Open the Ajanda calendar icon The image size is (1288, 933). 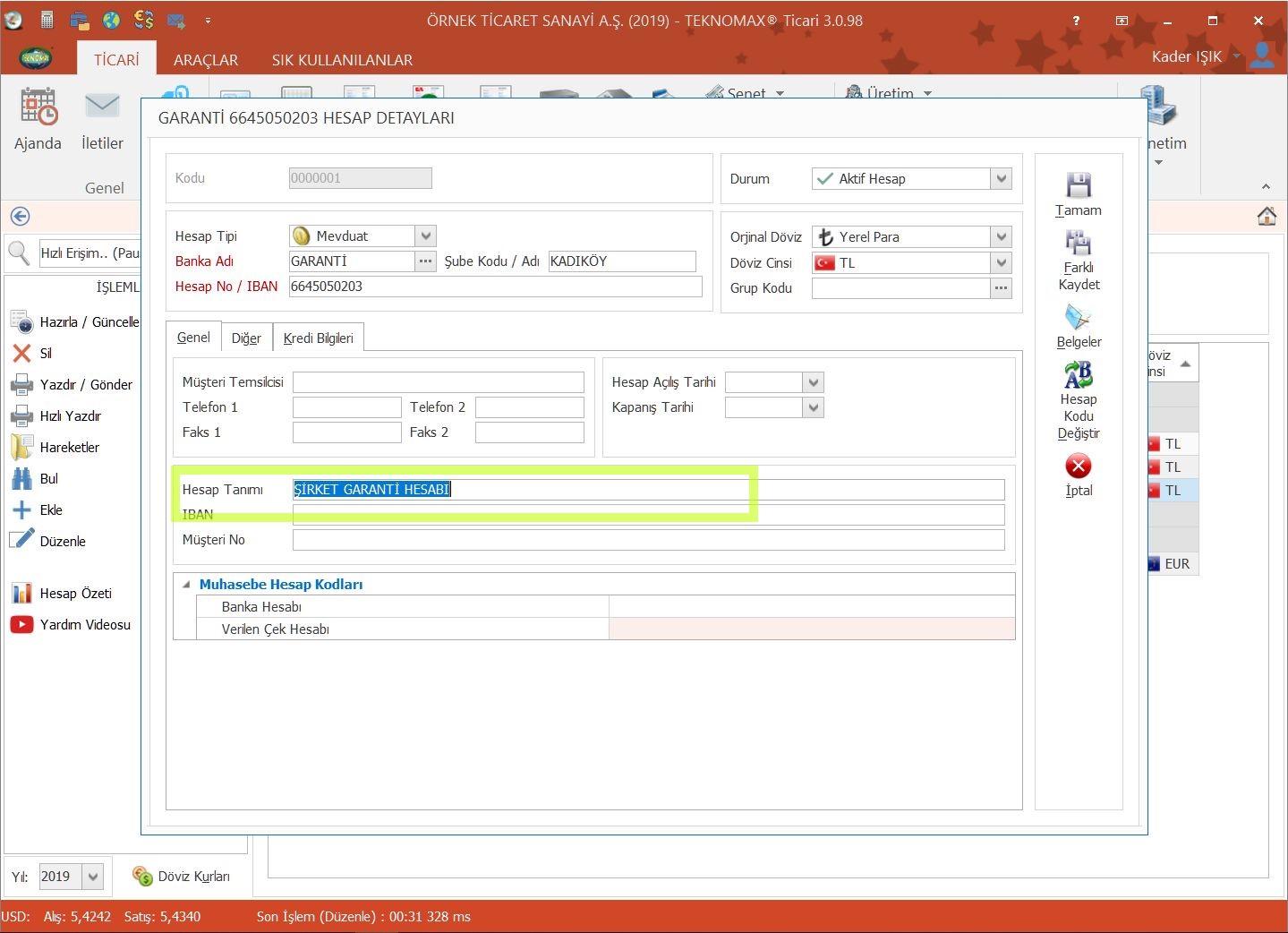point(38,106)
